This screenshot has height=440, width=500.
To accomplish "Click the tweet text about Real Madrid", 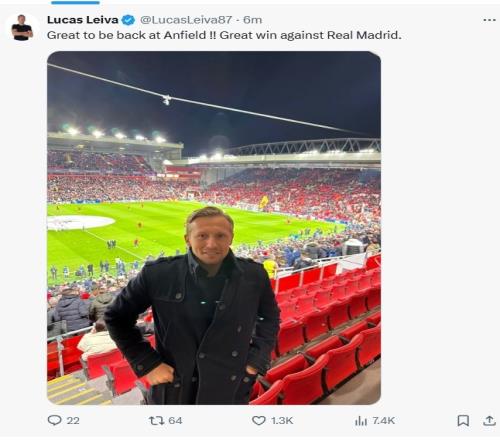I will pos(224,35).
